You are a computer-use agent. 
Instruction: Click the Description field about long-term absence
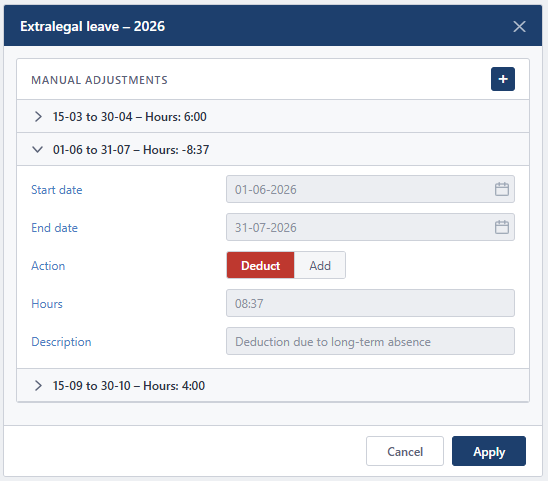click(370, 341)
